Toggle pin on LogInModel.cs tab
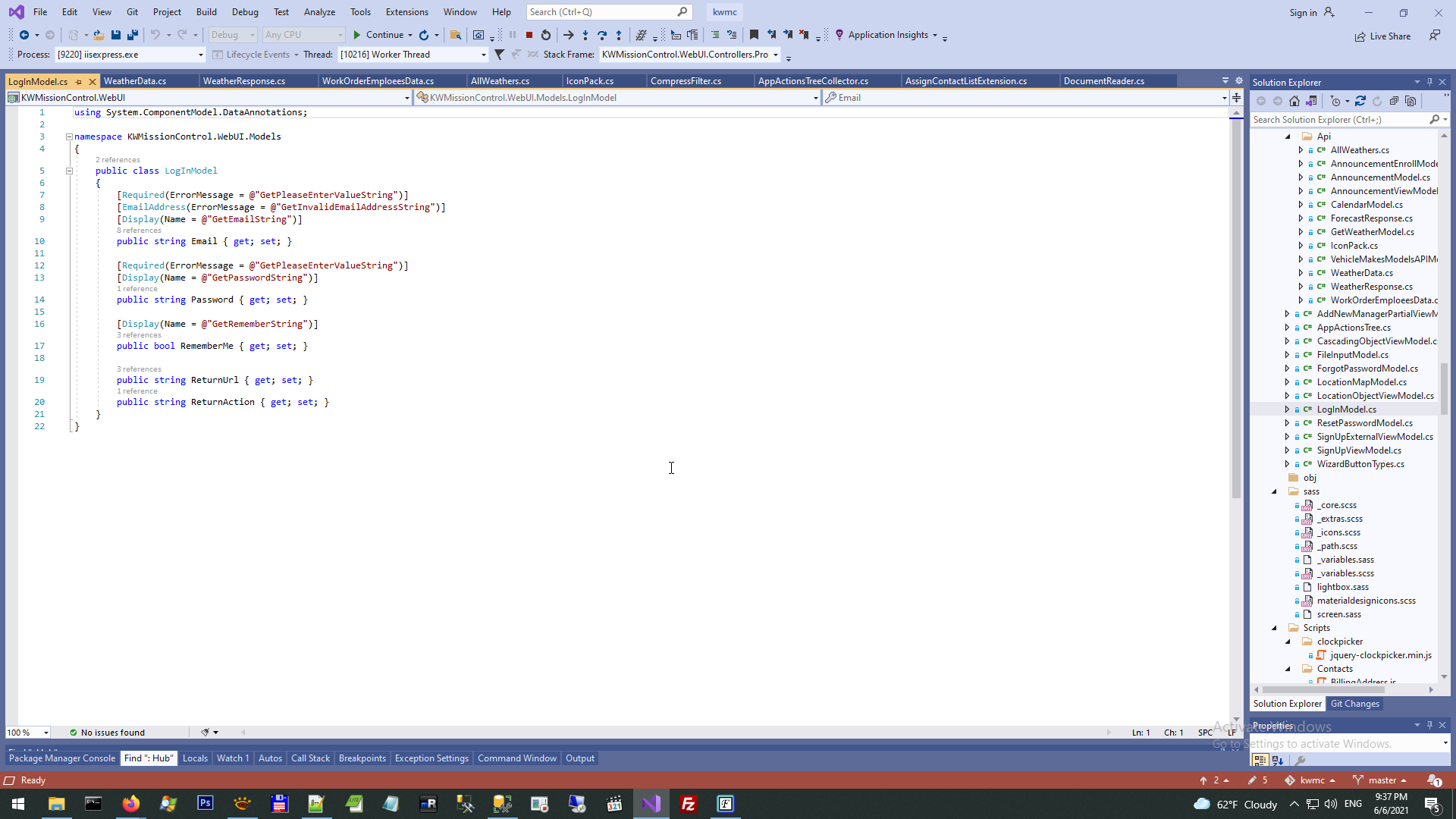This screenshot has width=1456, height=819. point(79,82)
